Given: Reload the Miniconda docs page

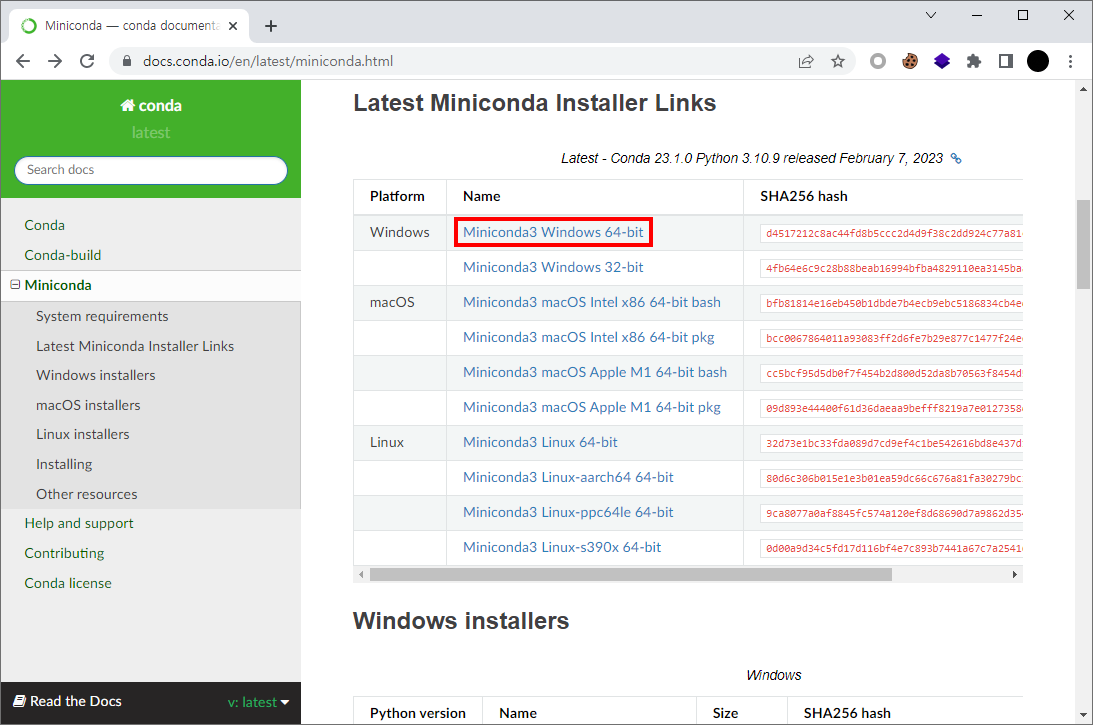Looking at the screenshot, I should [x=87, y=61].
